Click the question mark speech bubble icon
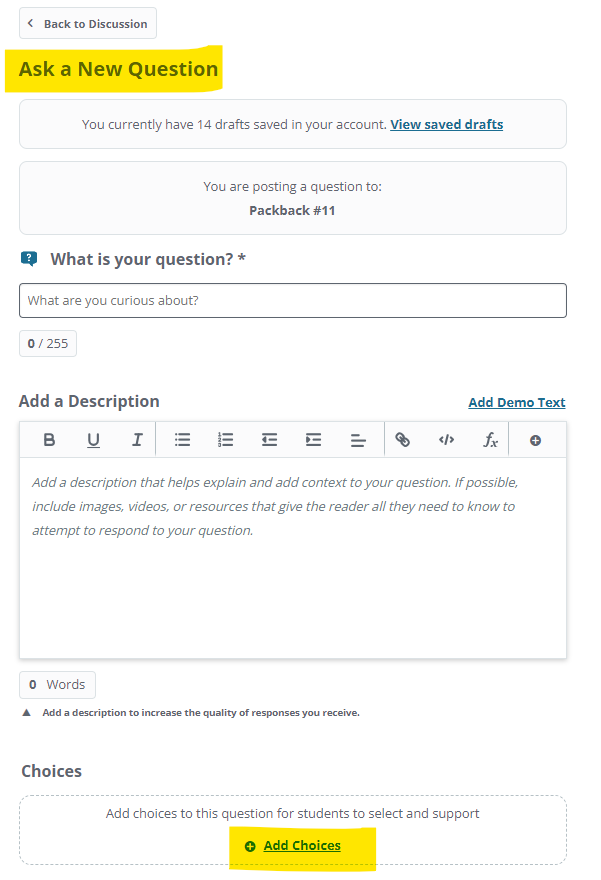 click(x=29, y=258)
